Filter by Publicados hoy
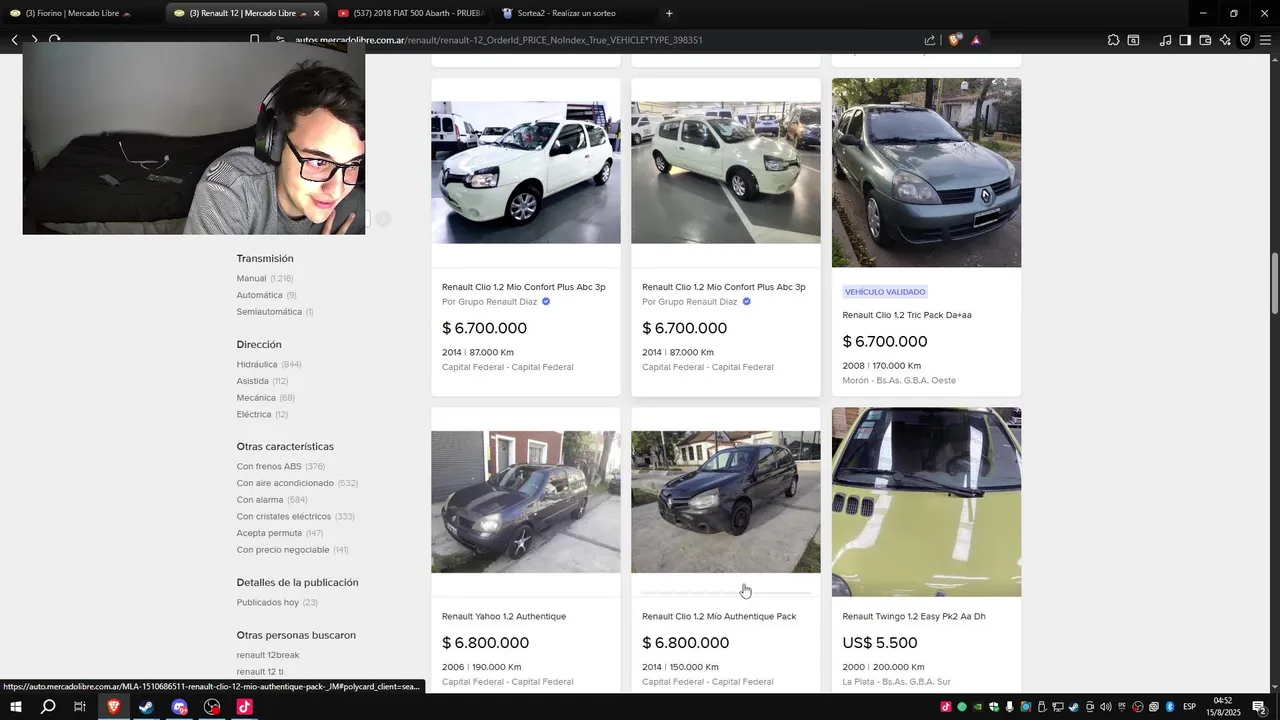 tap(268, 603)
